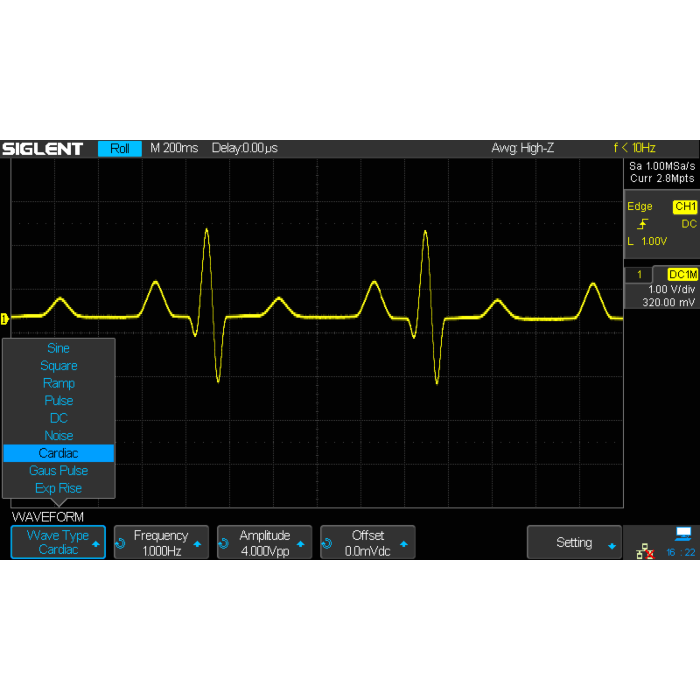The image size is (700, 700).
Task: Click the Siglent logo
Action: pos(43,149)
